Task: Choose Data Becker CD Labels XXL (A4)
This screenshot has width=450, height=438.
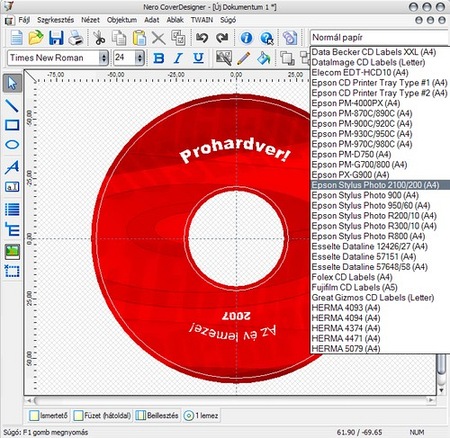Action: pyautogui.click(x=380, y=52)
